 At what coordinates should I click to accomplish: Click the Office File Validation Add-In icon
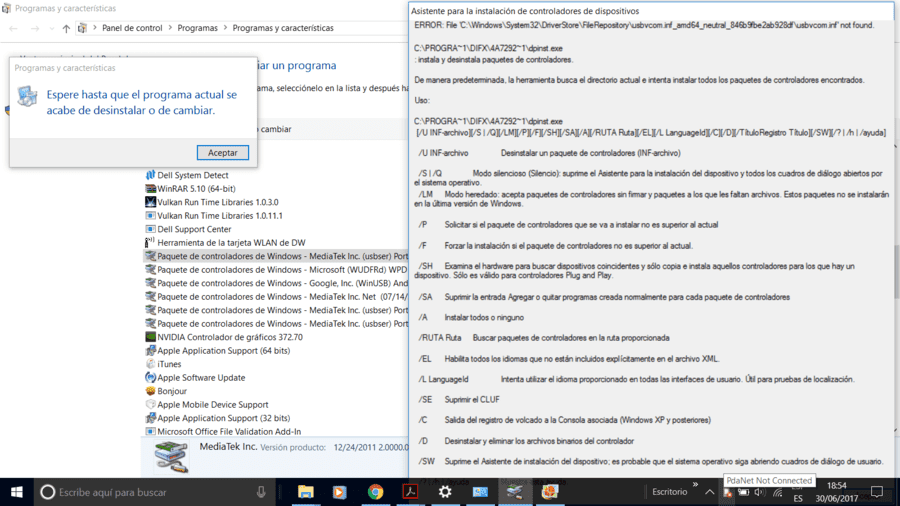pos(150,431)
